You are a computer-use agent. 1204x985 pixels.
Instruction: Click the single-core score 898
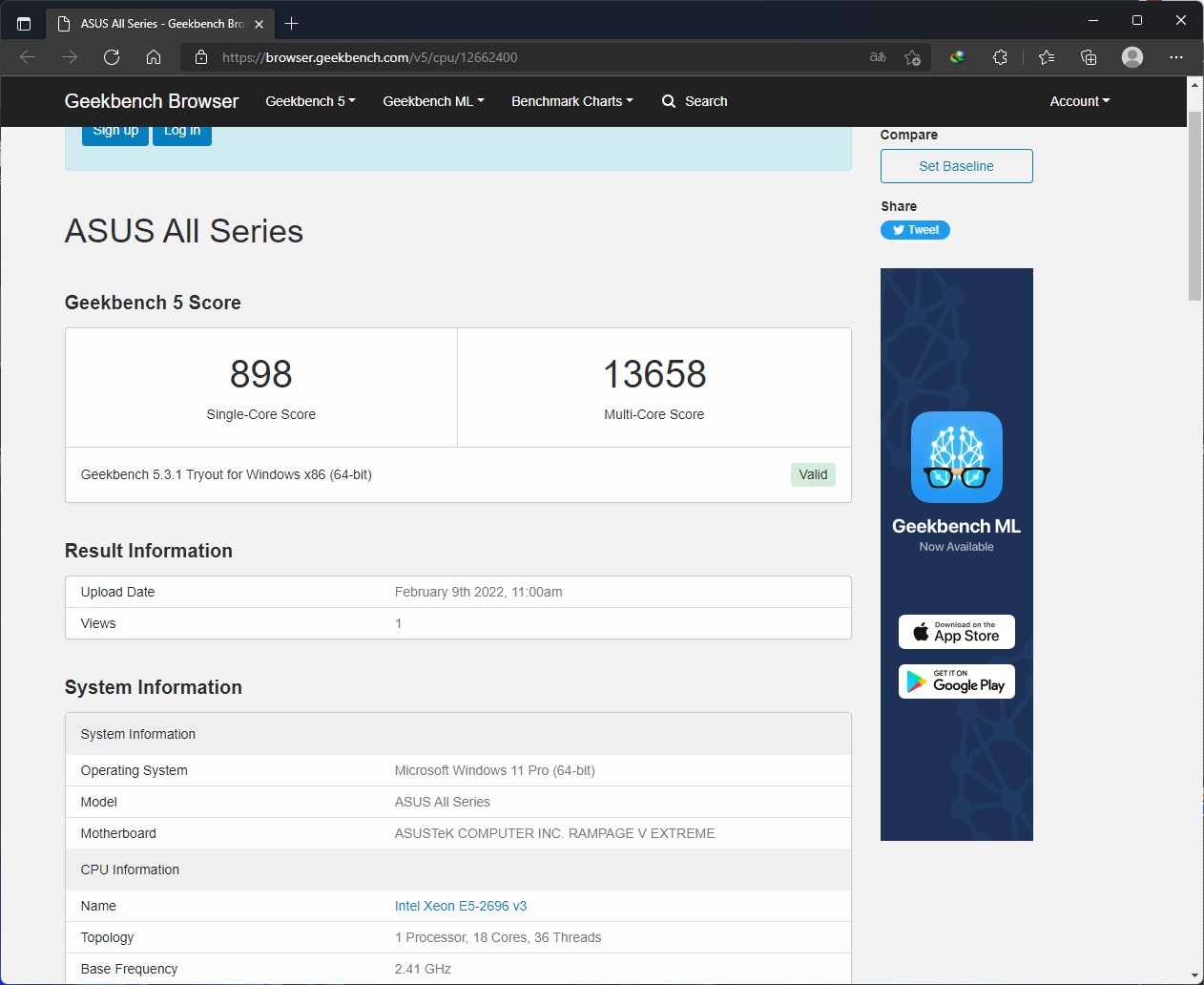[261, 374]
